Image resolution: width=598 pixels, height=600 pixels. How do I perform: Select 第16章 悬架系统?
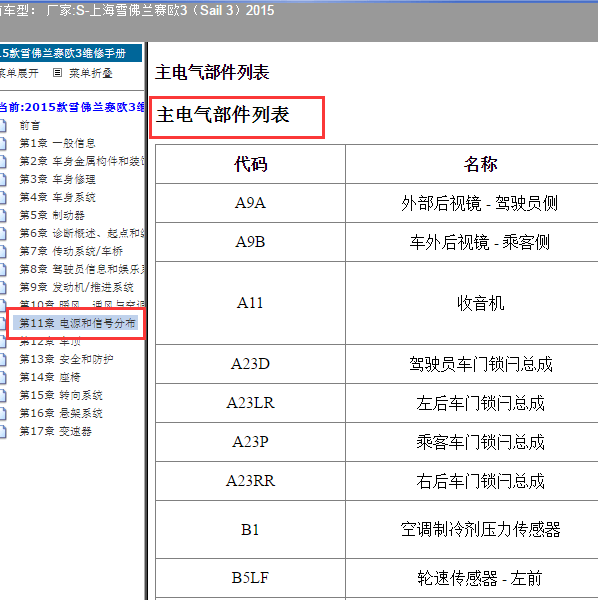pos(61,413)
